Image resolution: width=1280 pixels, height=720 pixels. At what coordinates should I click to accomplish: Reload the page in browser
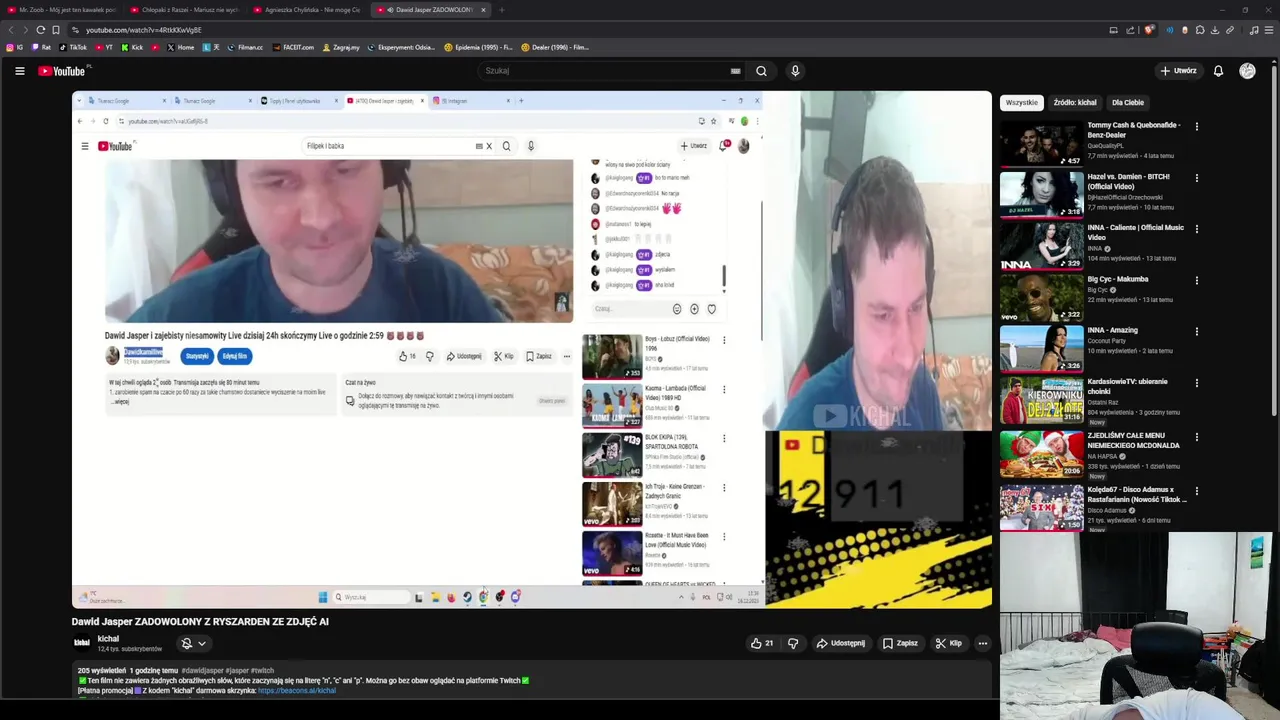[40, 30]
